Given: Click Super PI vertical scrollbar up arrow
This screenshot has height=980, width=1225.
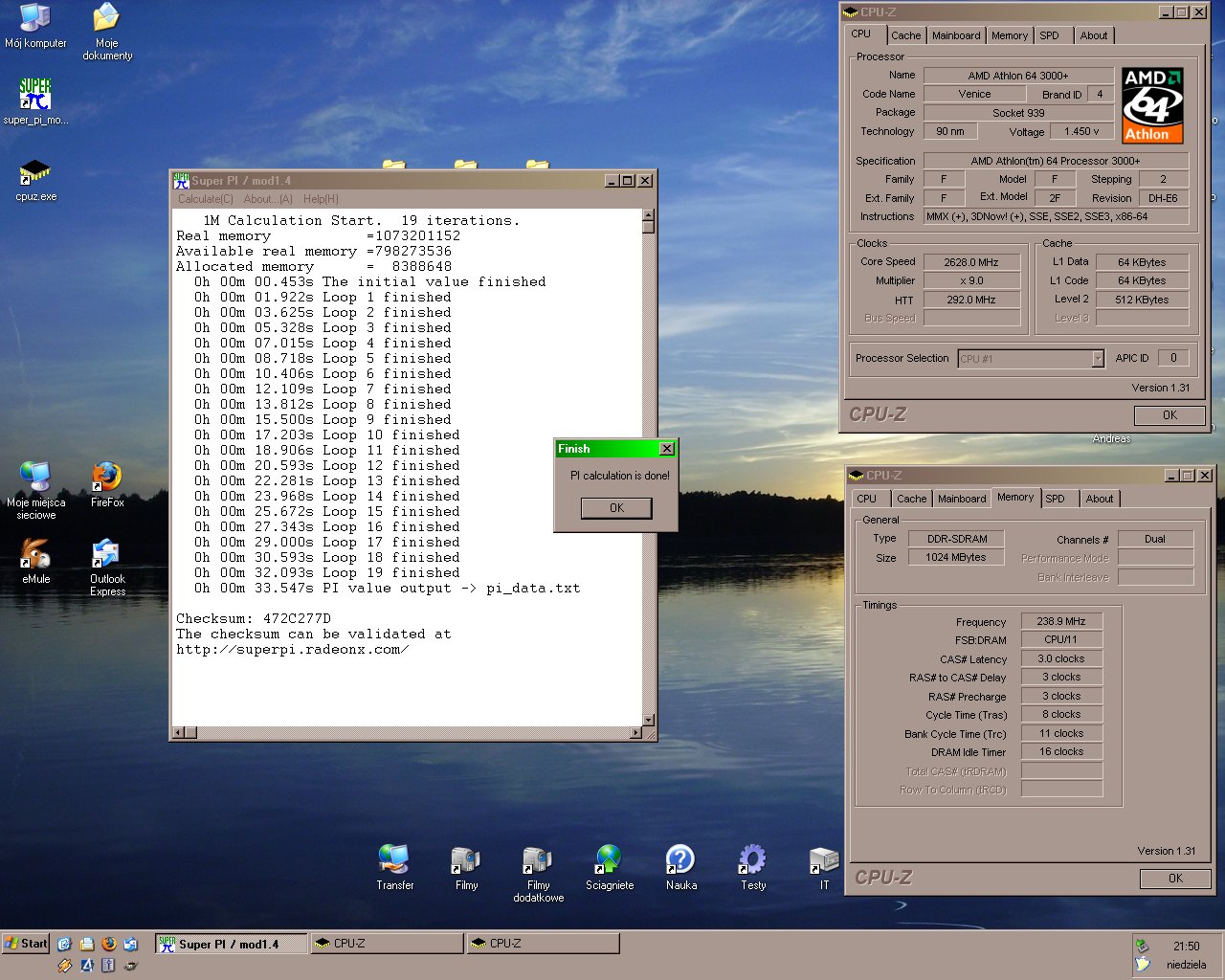Looking at the screenshot, I should [x=648, y=215].
